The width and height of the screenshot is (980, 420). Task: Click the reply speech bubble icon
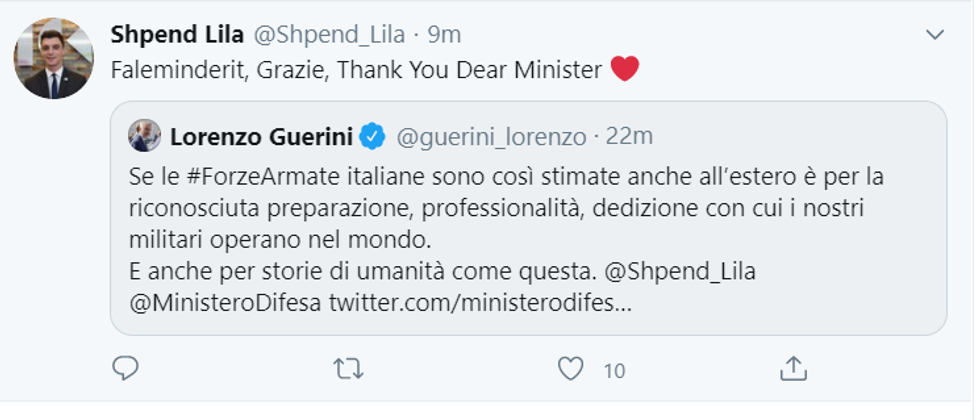(x=125, y=369)
